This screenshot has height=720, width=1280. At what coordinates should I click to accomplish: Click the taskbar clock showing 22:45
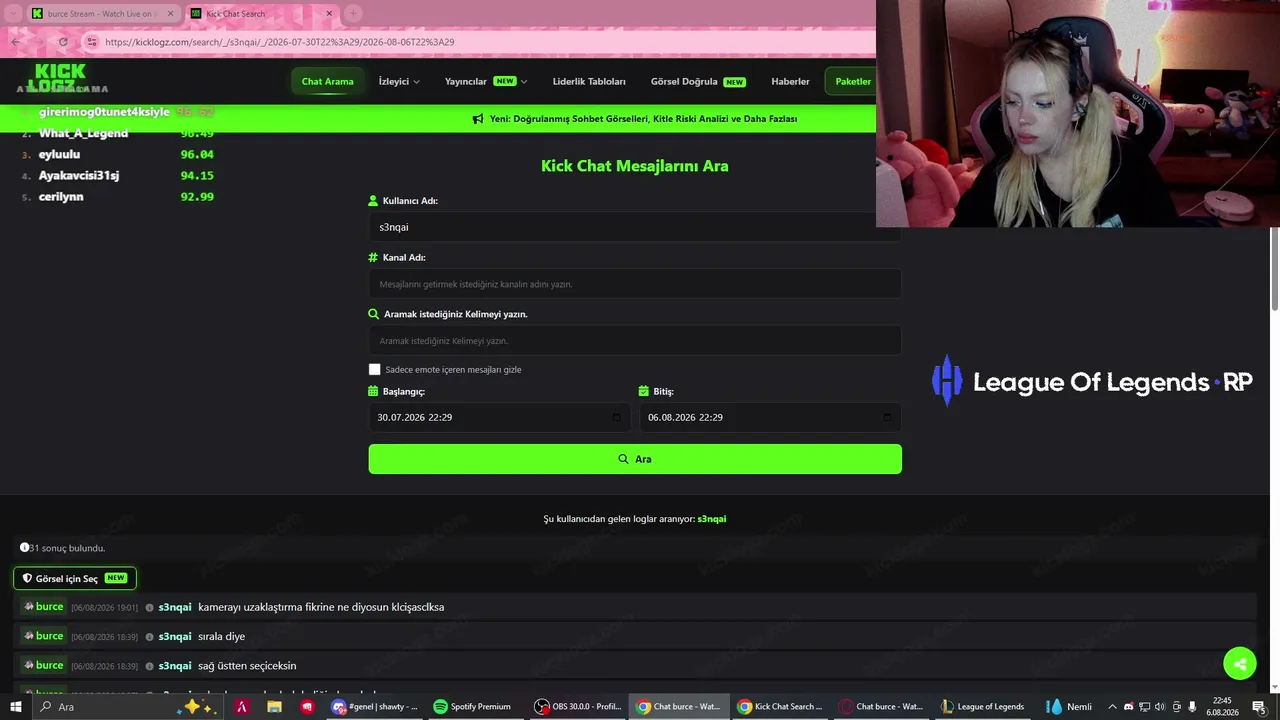(x=1222, y=707)
